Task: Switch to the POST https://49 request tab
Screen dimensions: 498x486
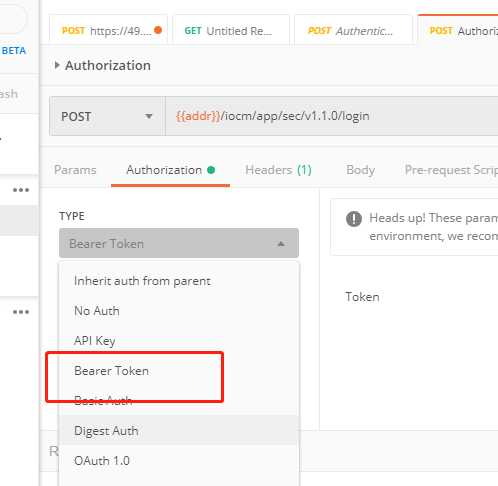Action: pos(108,30)
